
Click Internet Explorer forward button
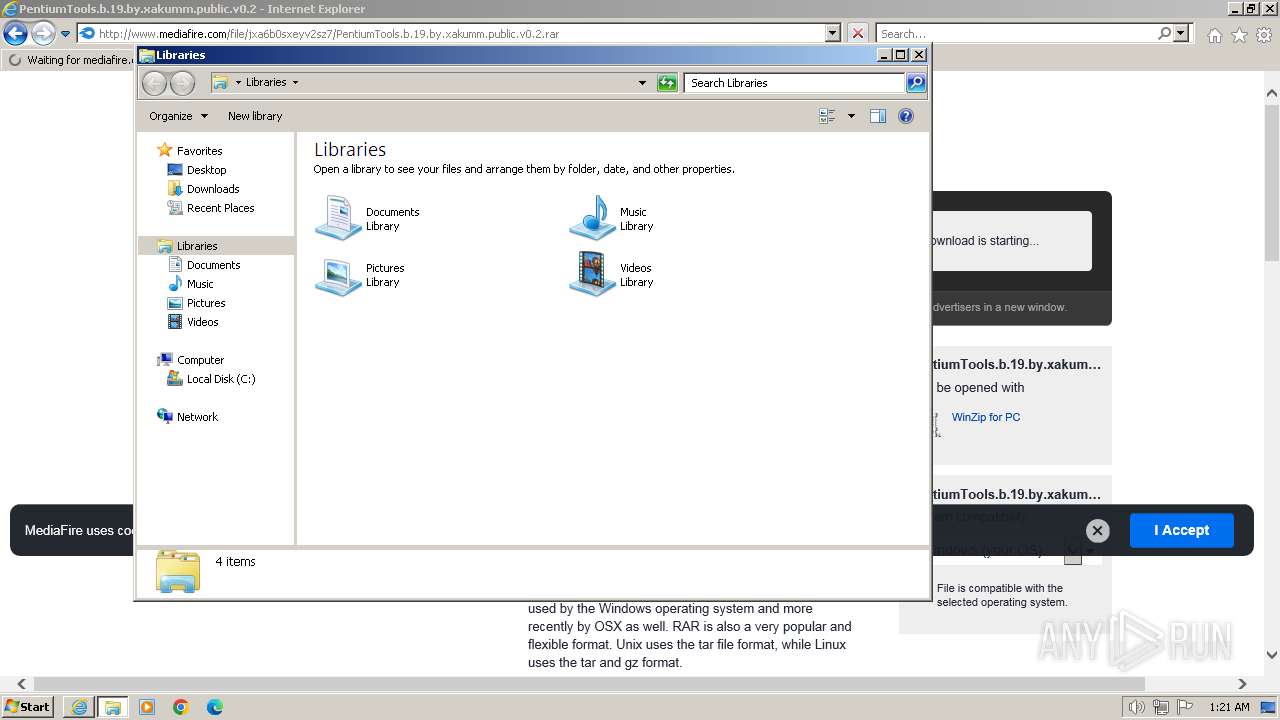click(x=43, y=34)
